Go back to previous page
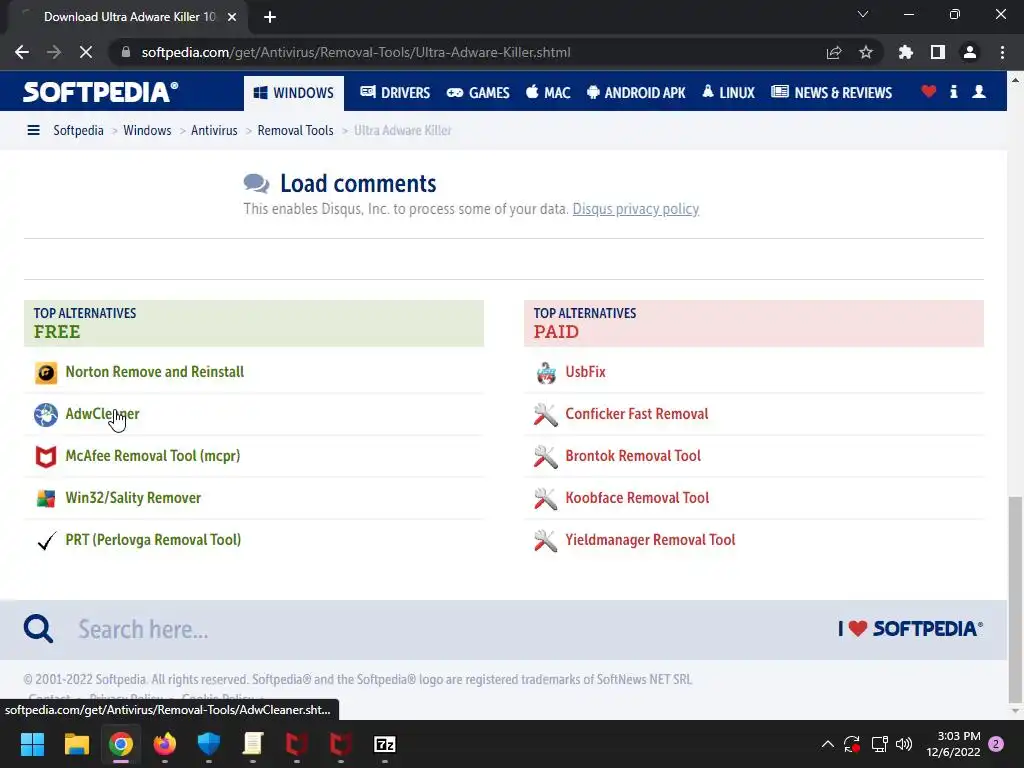The width and height of the screenshot is (1024, 768). [x=22, y=52]
